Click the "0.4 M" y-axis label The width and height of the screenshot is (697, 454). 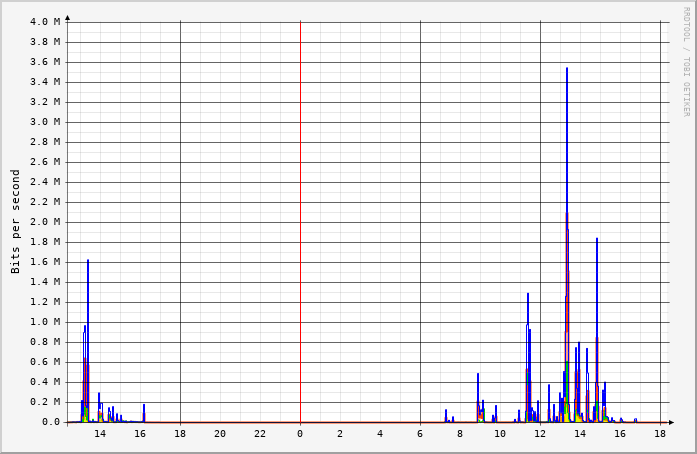click(x=45, y=382)
